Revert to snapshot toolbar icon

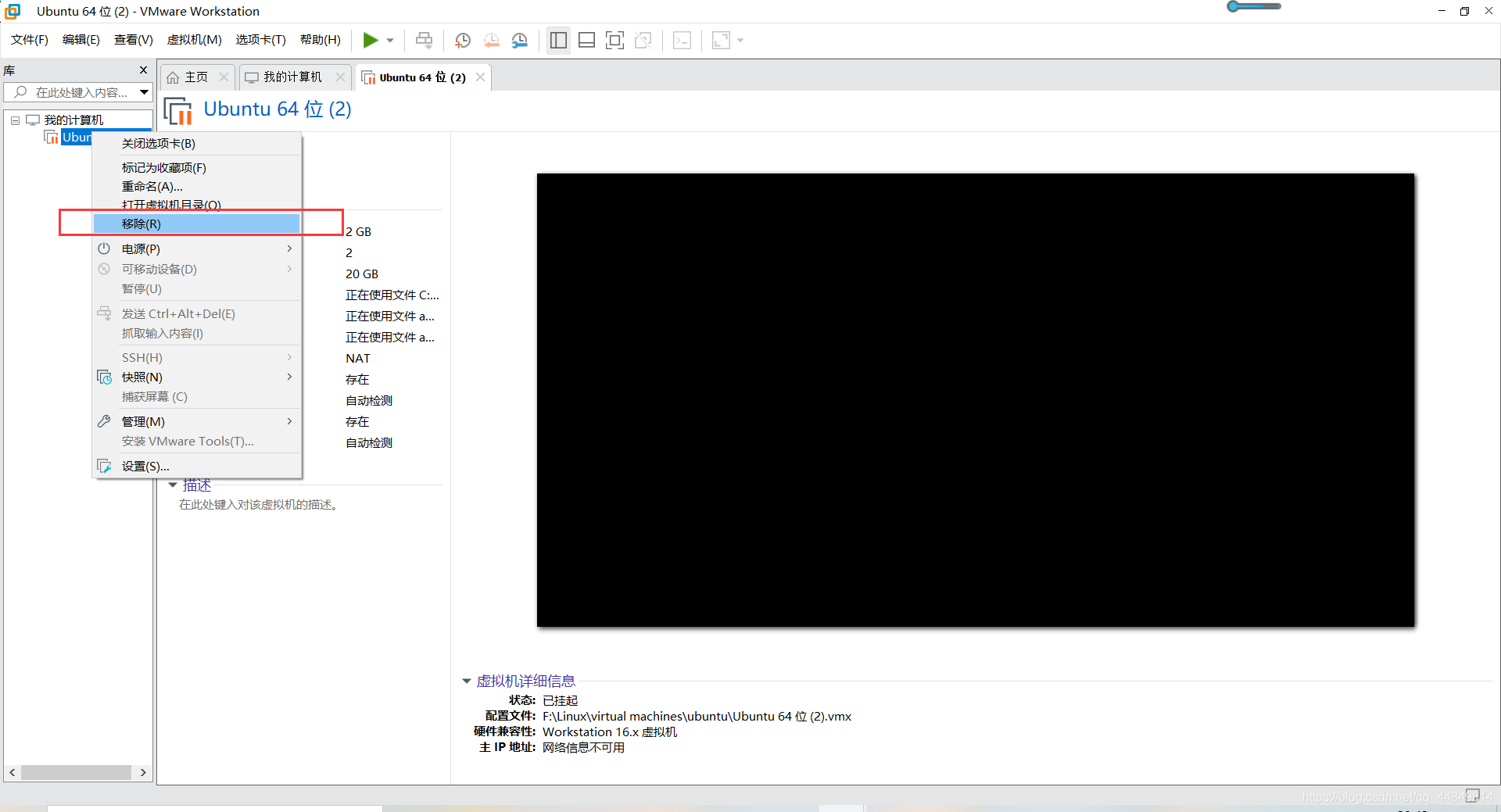(x=491, y=40)
